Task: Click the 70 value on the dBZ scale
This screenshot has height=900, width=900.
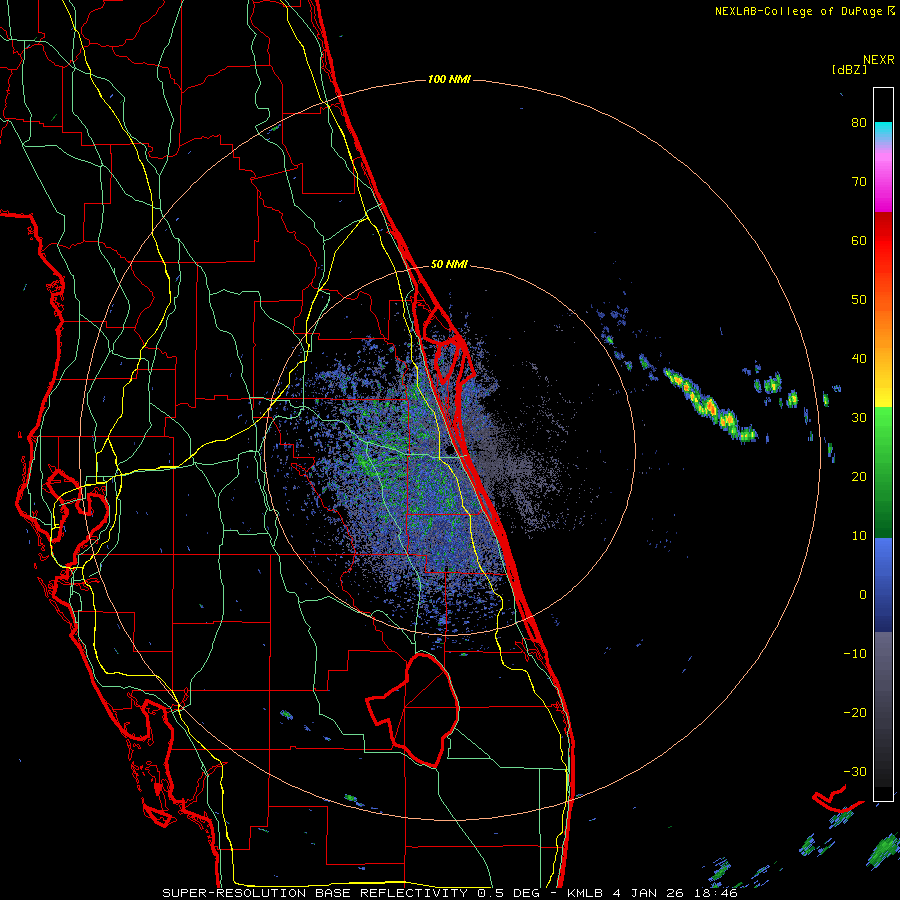Action: [859, 182]
